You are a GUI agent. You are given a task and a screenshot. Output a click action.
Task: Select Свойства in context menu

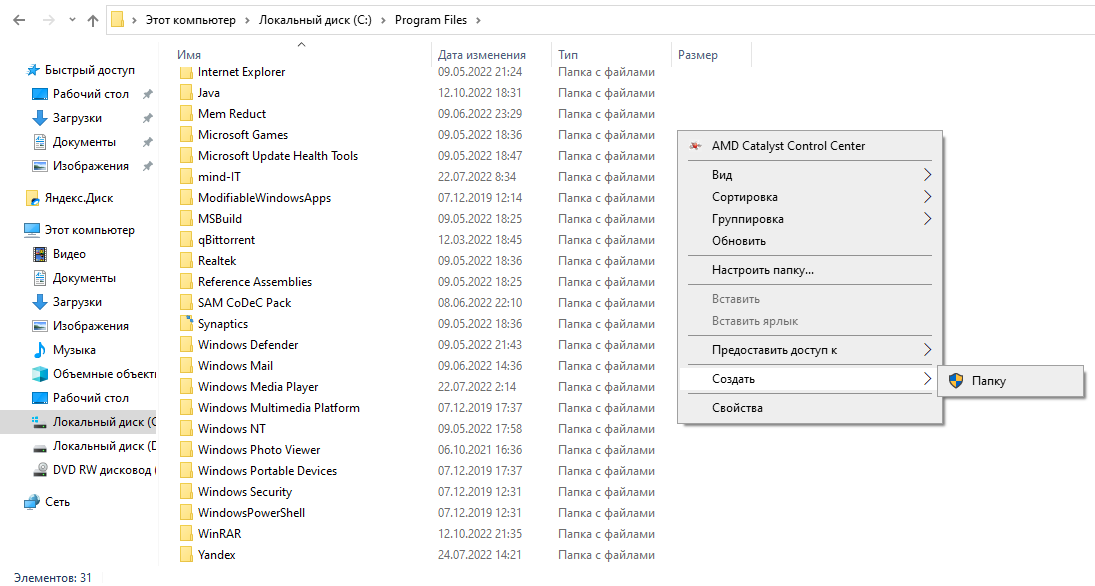(737, 408)
